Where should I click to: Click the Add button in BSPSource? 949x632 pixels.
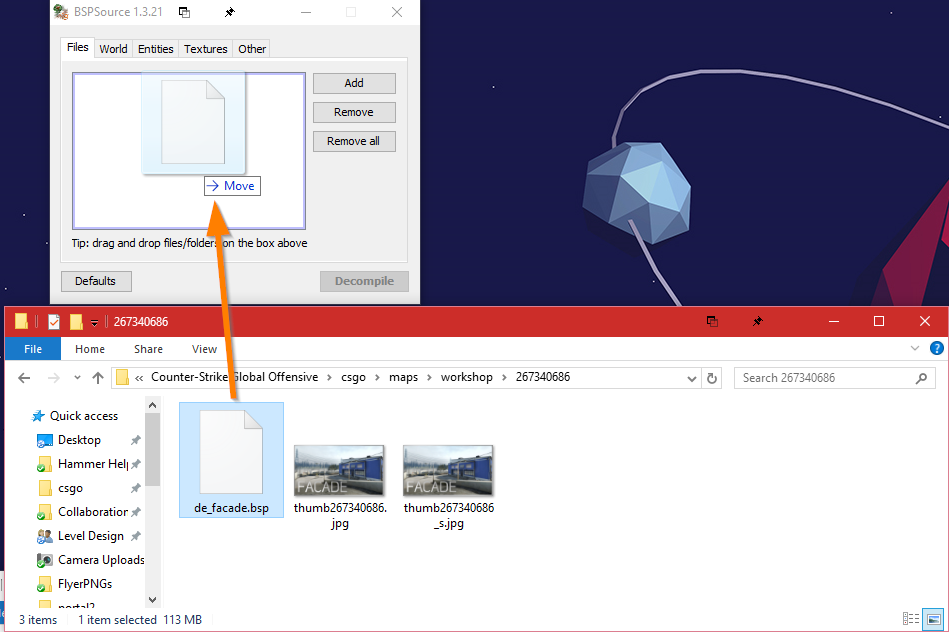(354, 83)
